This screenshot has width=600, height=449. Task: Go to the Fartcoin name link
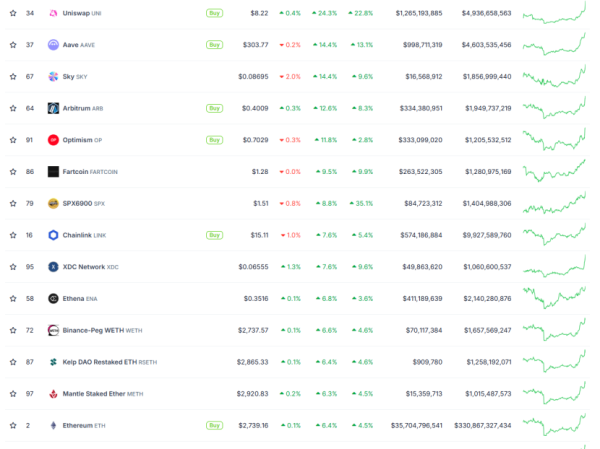[x=90, y=171]
